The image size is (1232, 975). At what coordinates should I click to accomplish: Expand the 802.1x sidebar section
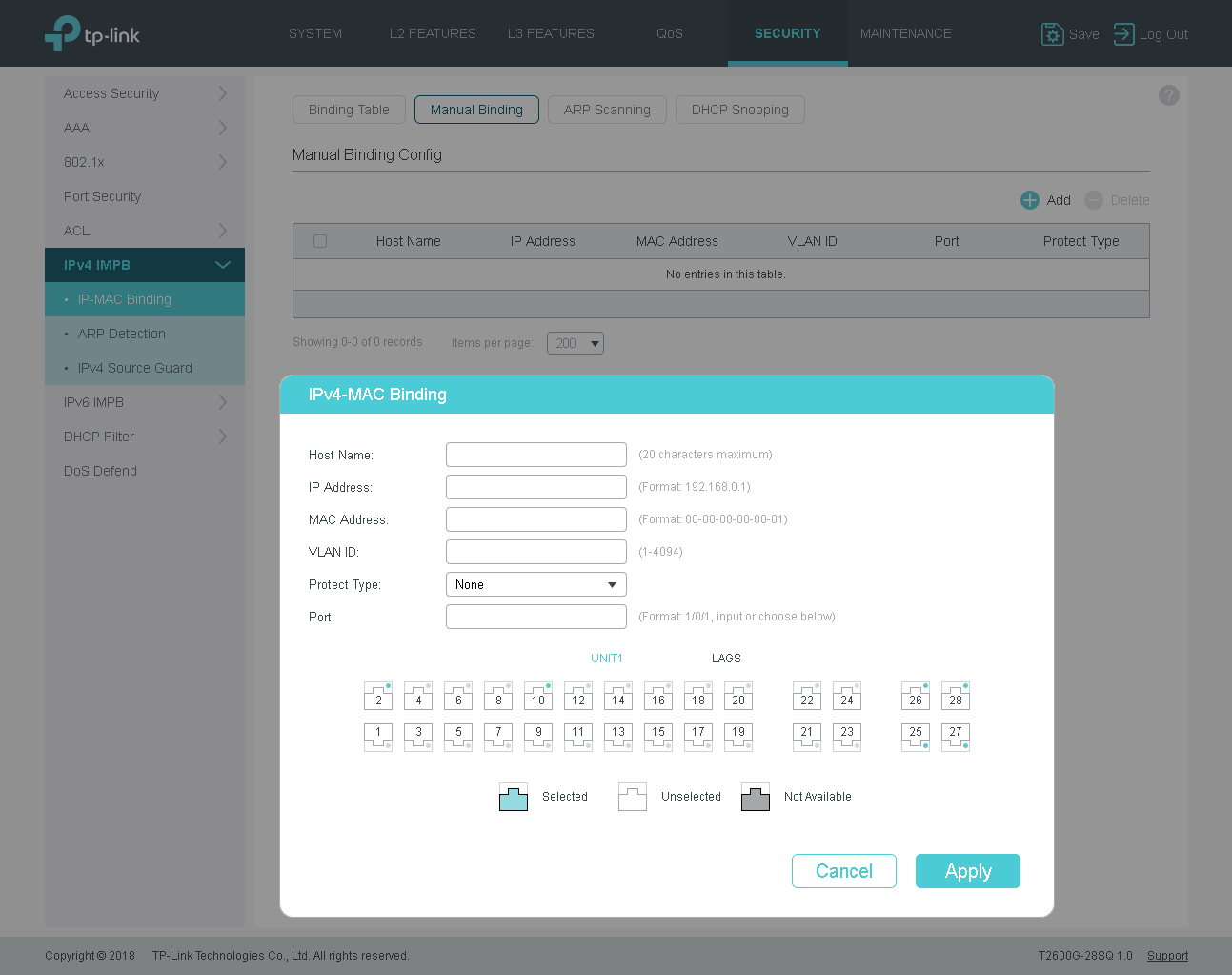(145, 162)
